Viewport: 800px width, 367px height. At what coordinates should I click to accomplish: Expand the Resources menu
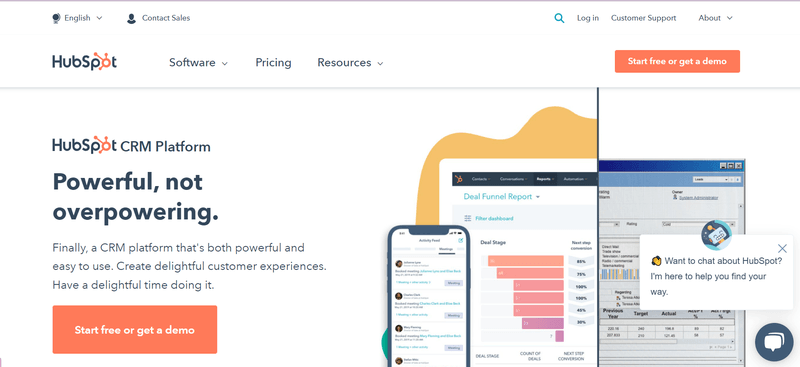pos(350,63)
